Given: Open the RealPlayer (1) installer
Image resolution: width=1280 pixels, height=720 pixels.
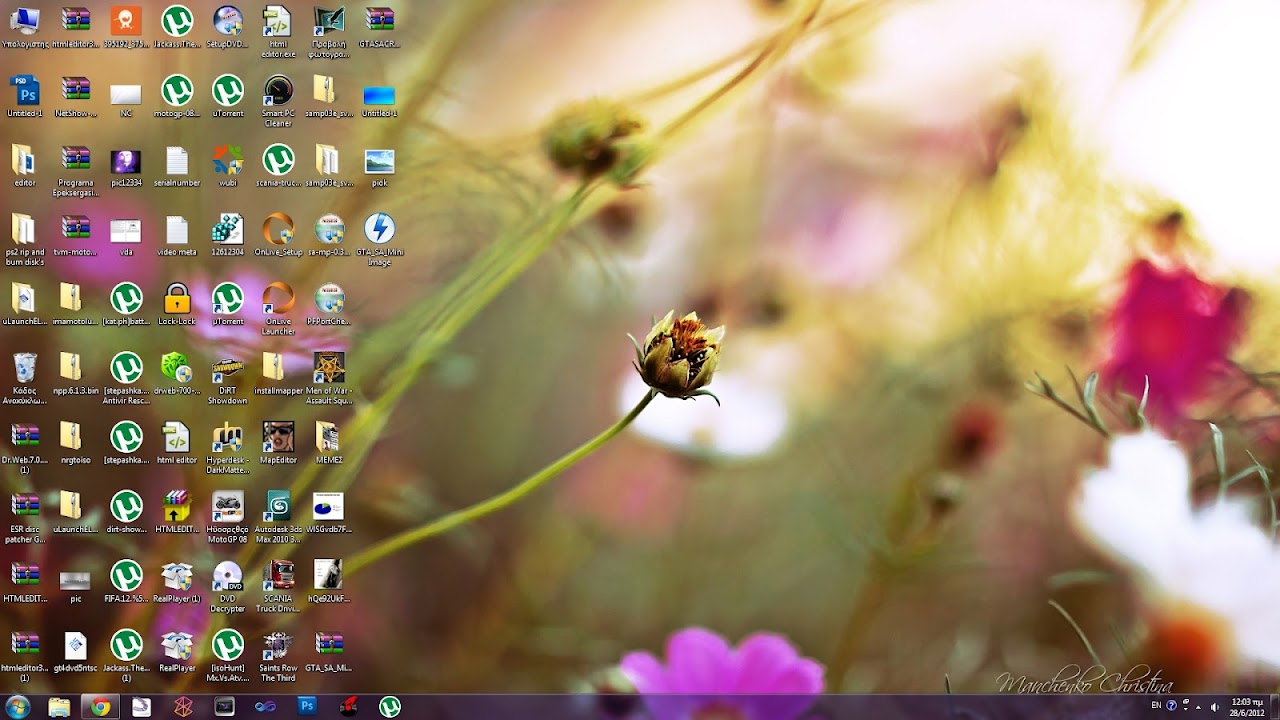Looking at the screenshot, I should tap(176, 581).
